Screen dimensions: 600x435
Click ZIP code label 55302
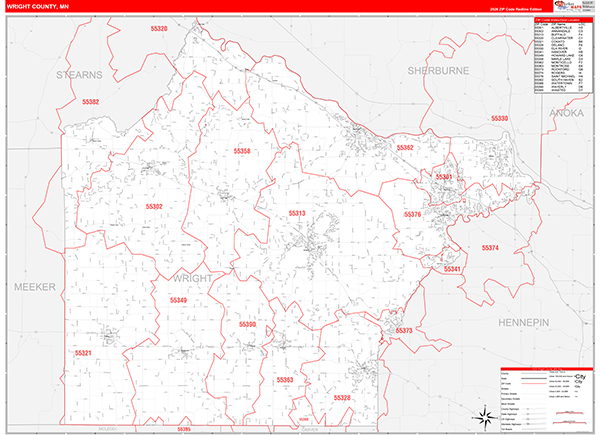154,207
